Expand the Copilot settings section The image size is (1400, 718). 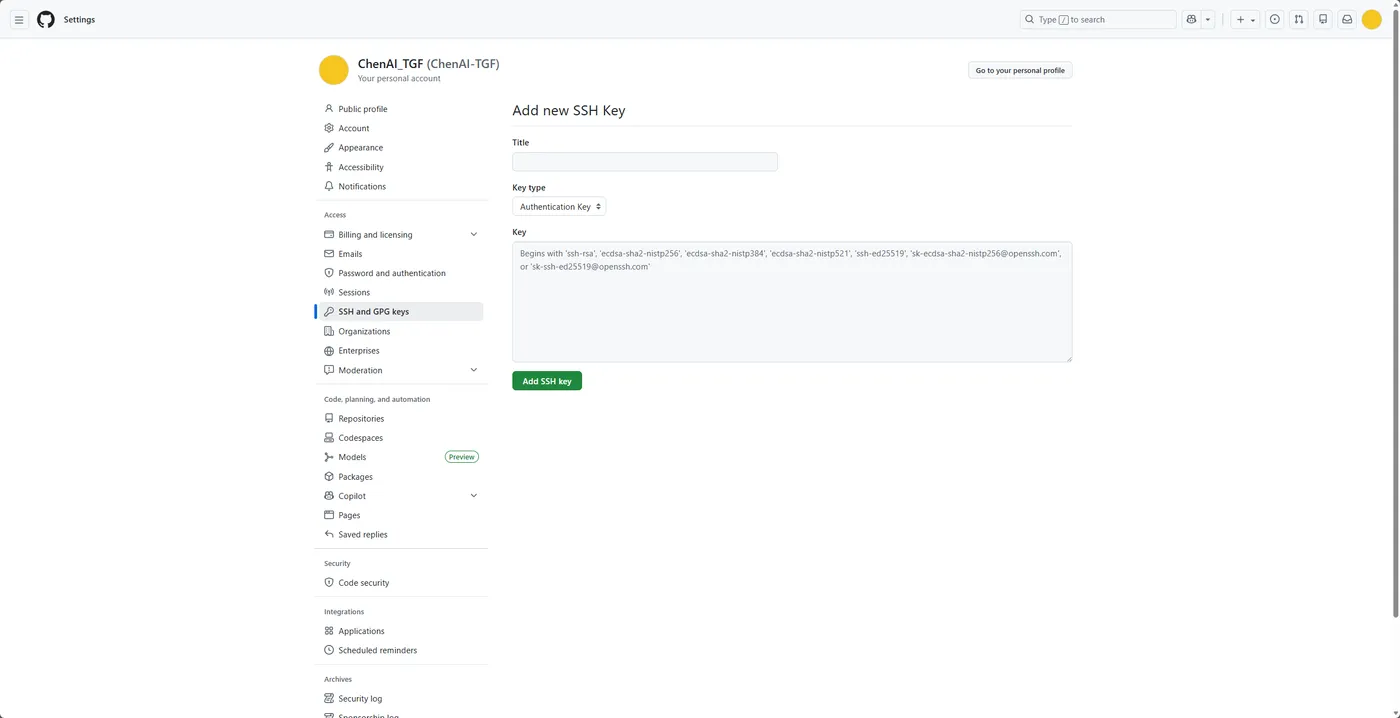coord(474,496)
